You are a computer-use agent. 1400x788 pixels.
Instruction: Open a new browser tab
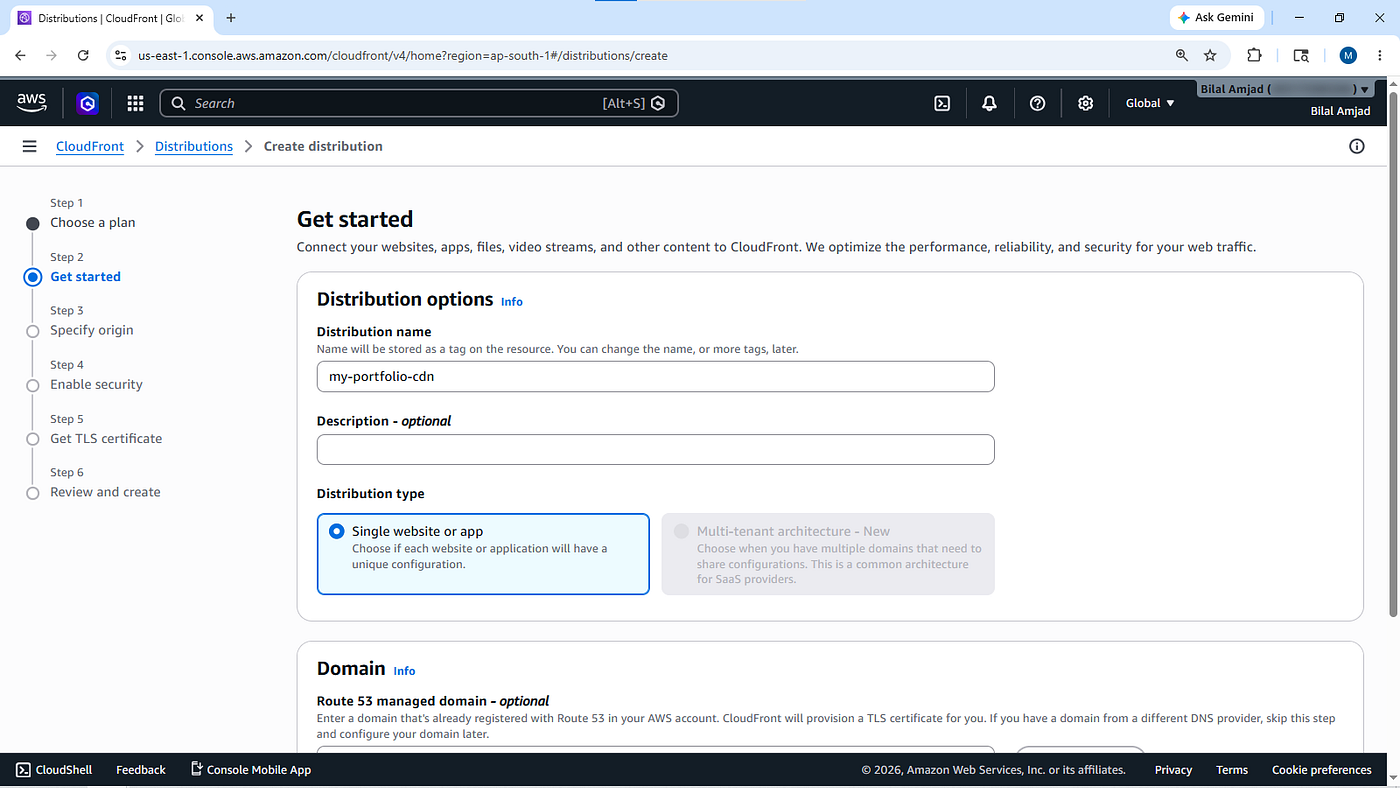(x=231, y=18)
